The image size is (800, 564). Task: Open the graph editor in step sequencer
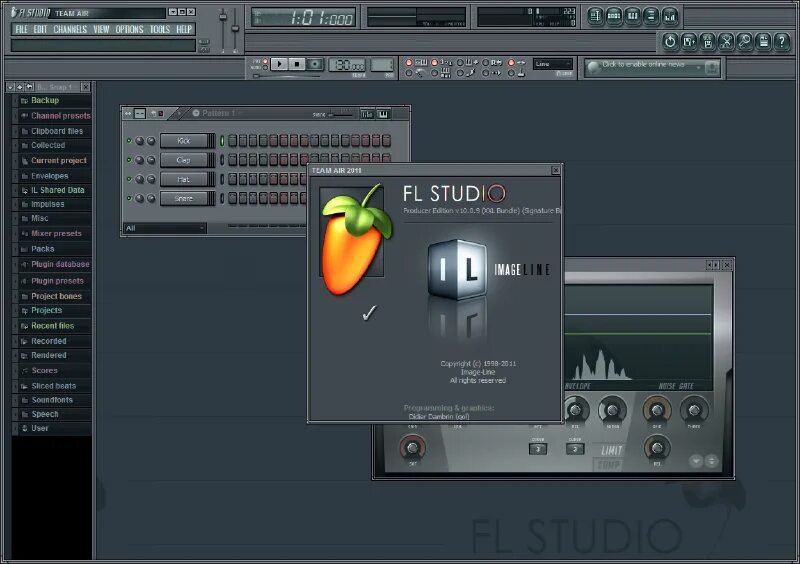point(367,114)
